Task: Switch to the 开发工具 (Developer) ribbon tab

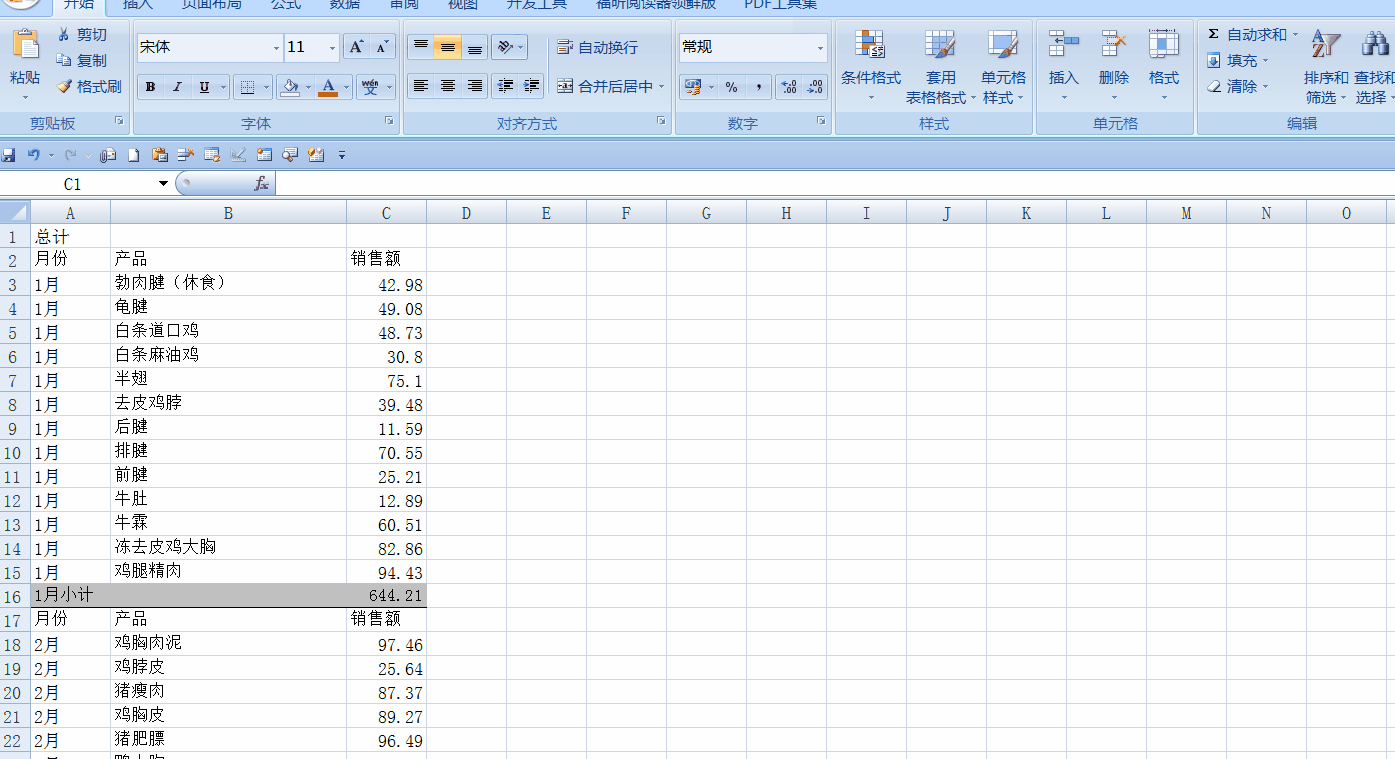Action: (536, 5)
